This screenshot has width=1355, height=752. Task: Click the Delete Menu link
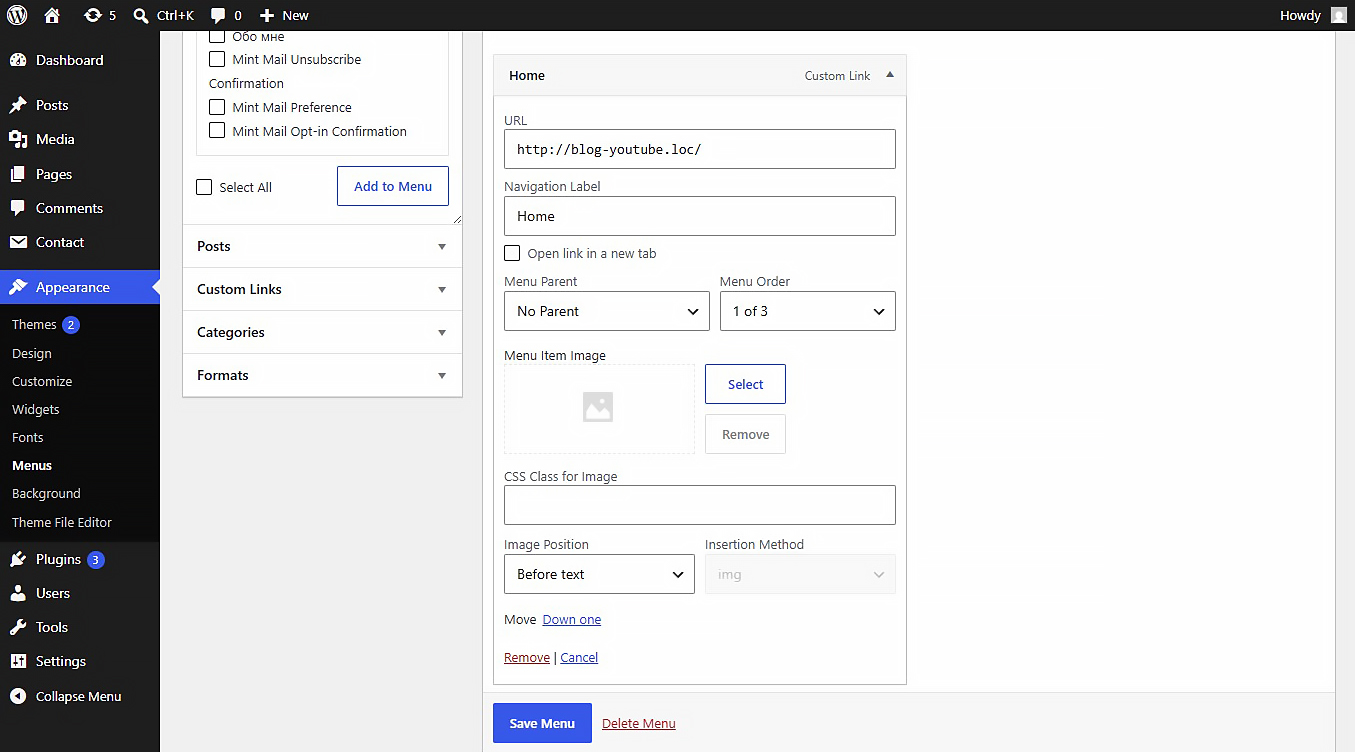639,723
